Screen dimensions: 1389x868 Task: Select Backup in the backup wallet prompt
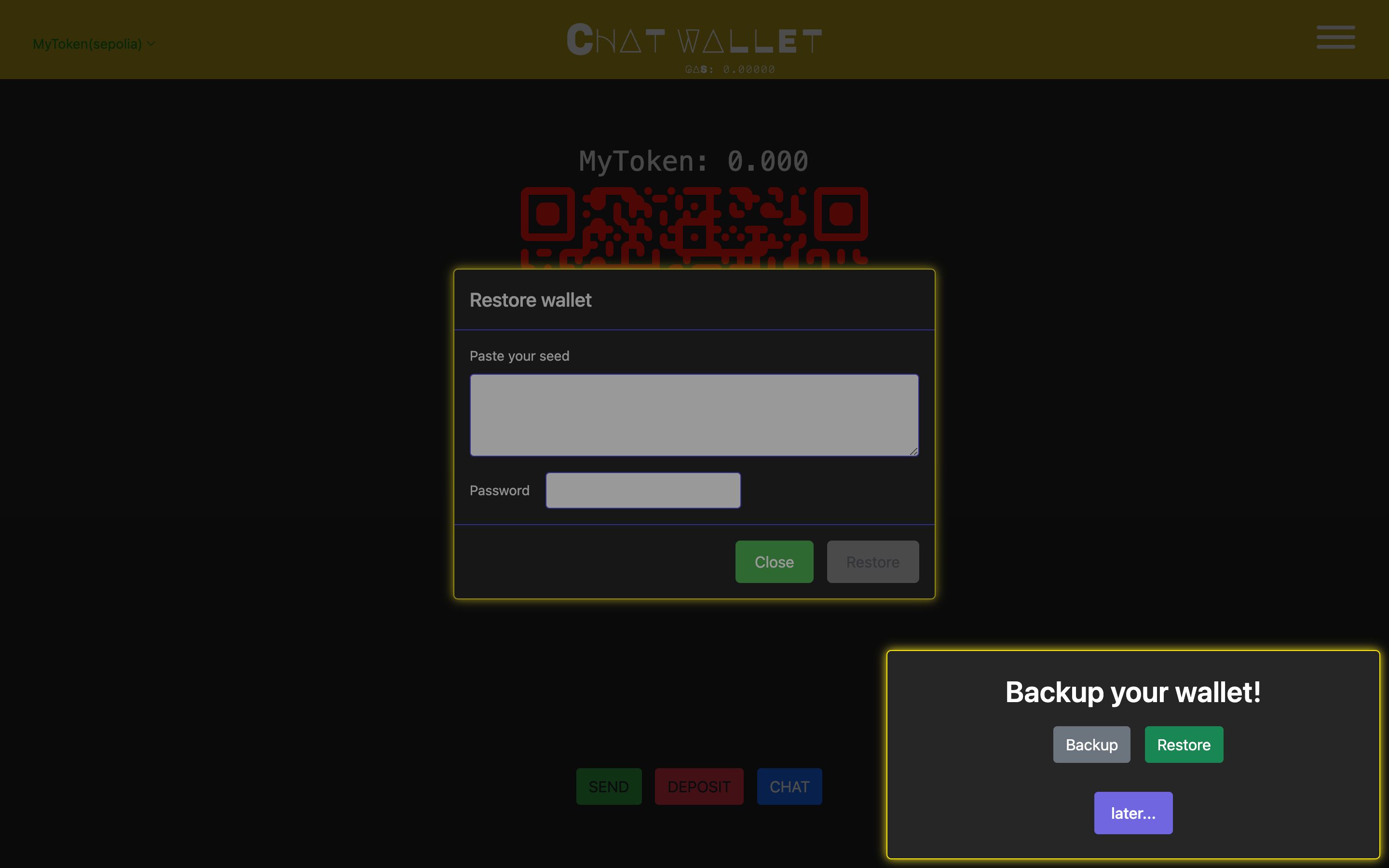point(1091,744)
